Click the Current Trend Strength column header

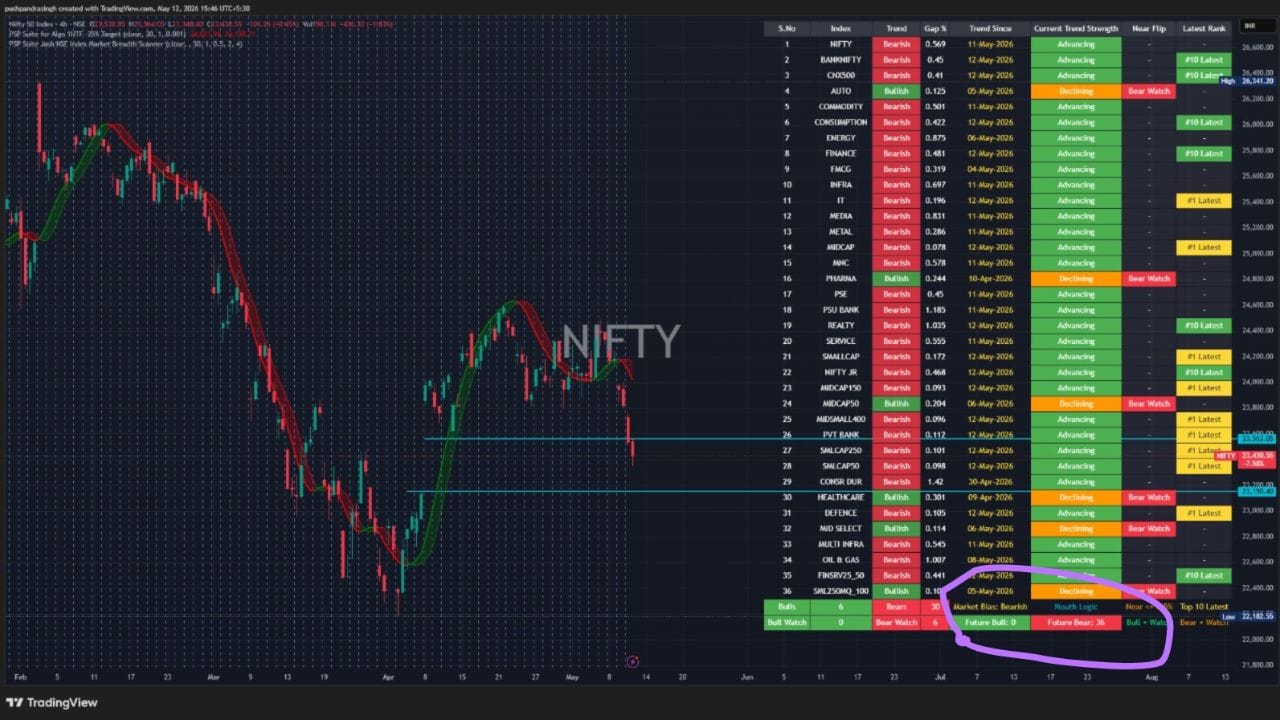coord(1076,28)
